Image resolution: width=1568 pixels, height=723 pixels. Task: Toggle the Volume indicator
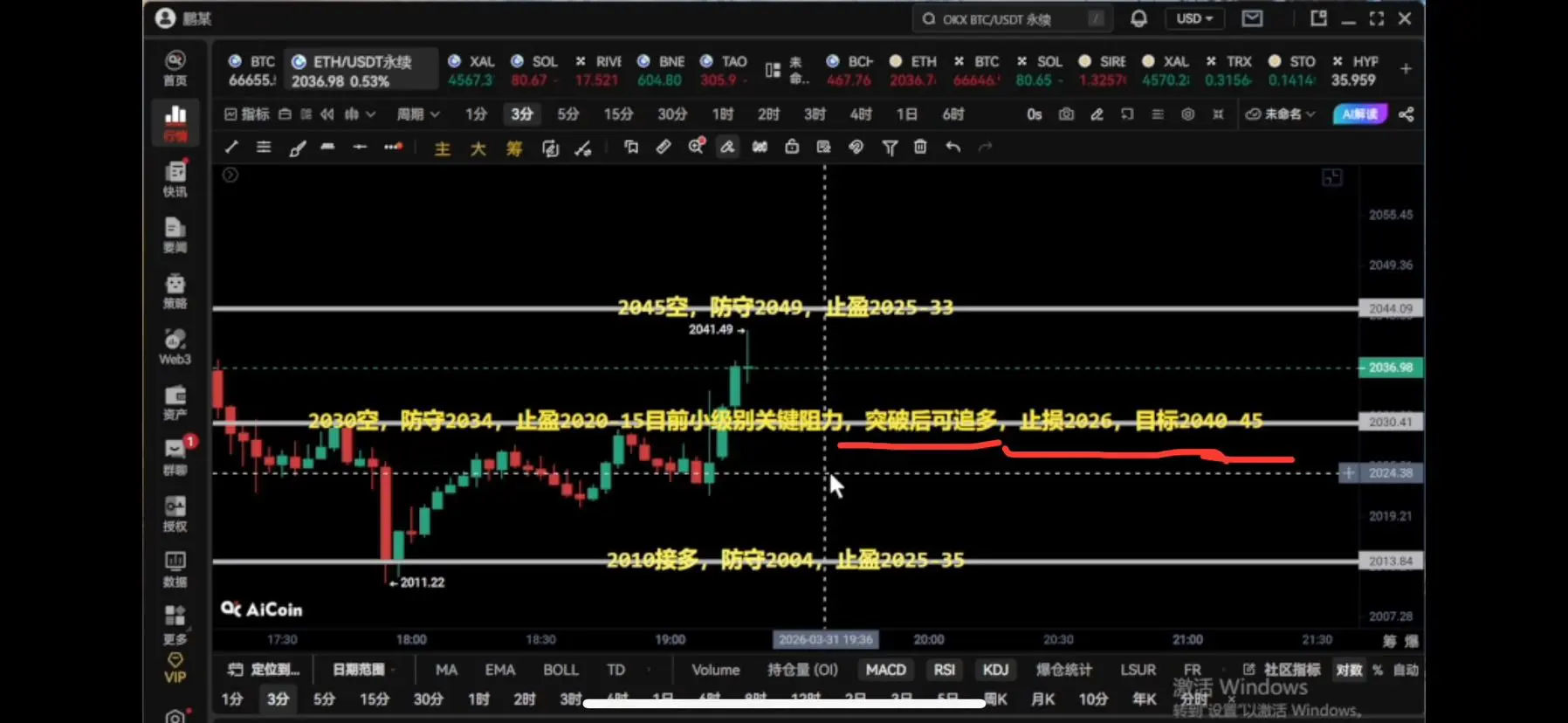coord(715,670)
